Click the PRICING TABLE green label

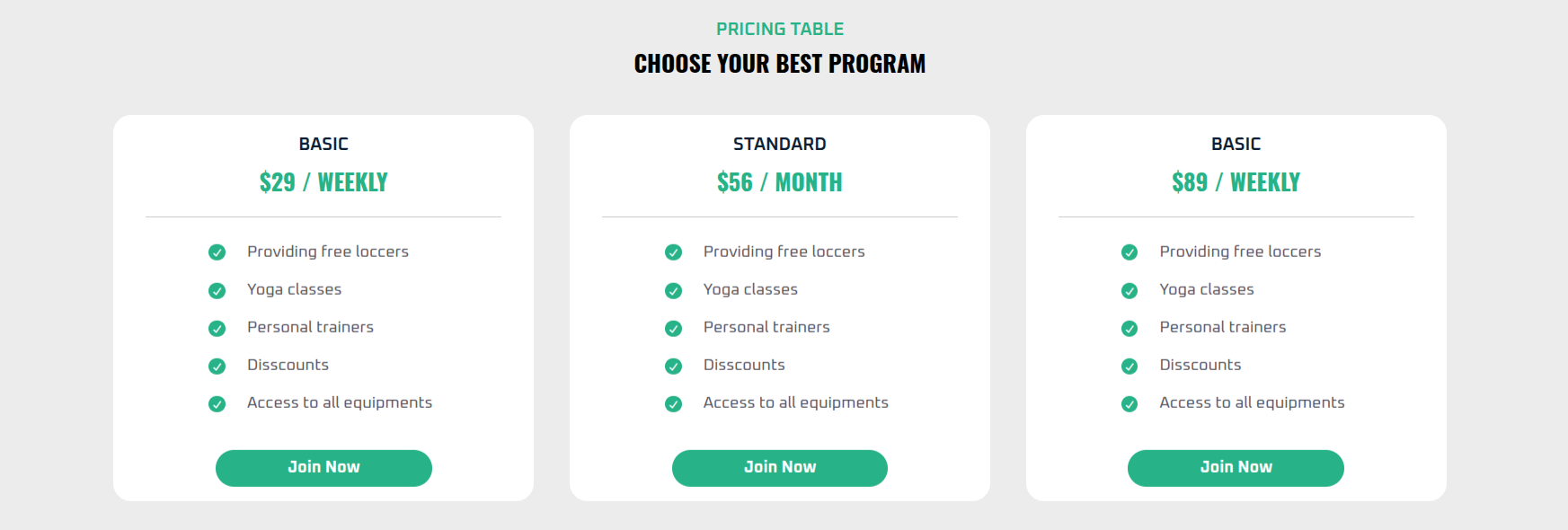pyautogui.click(x=779, y=29)
